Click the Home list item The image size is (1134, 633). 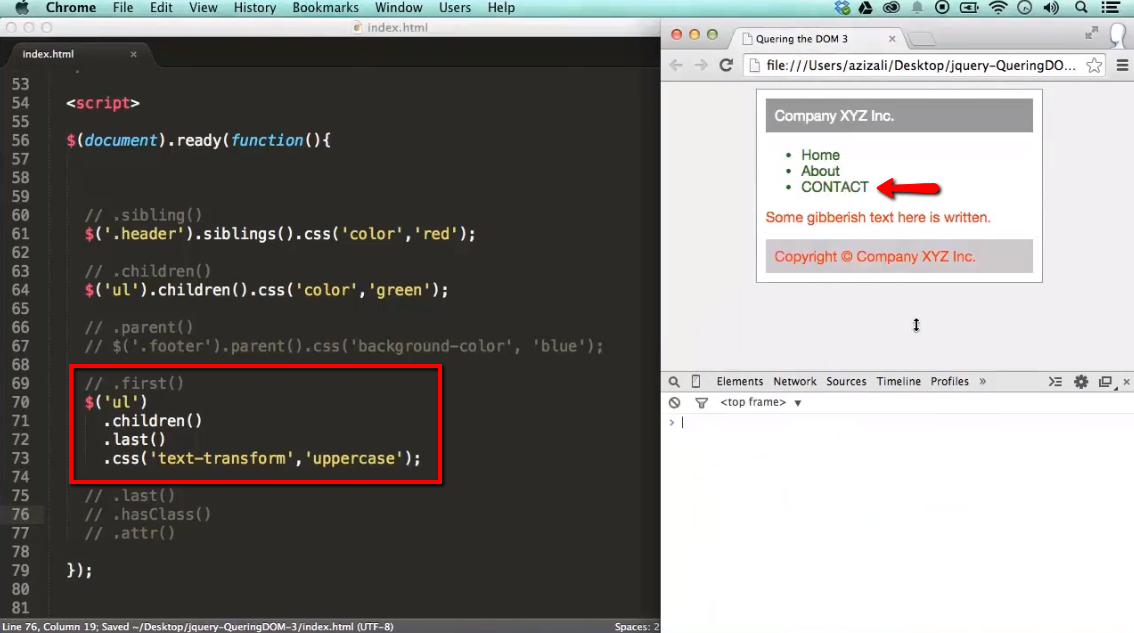(820, 155)
